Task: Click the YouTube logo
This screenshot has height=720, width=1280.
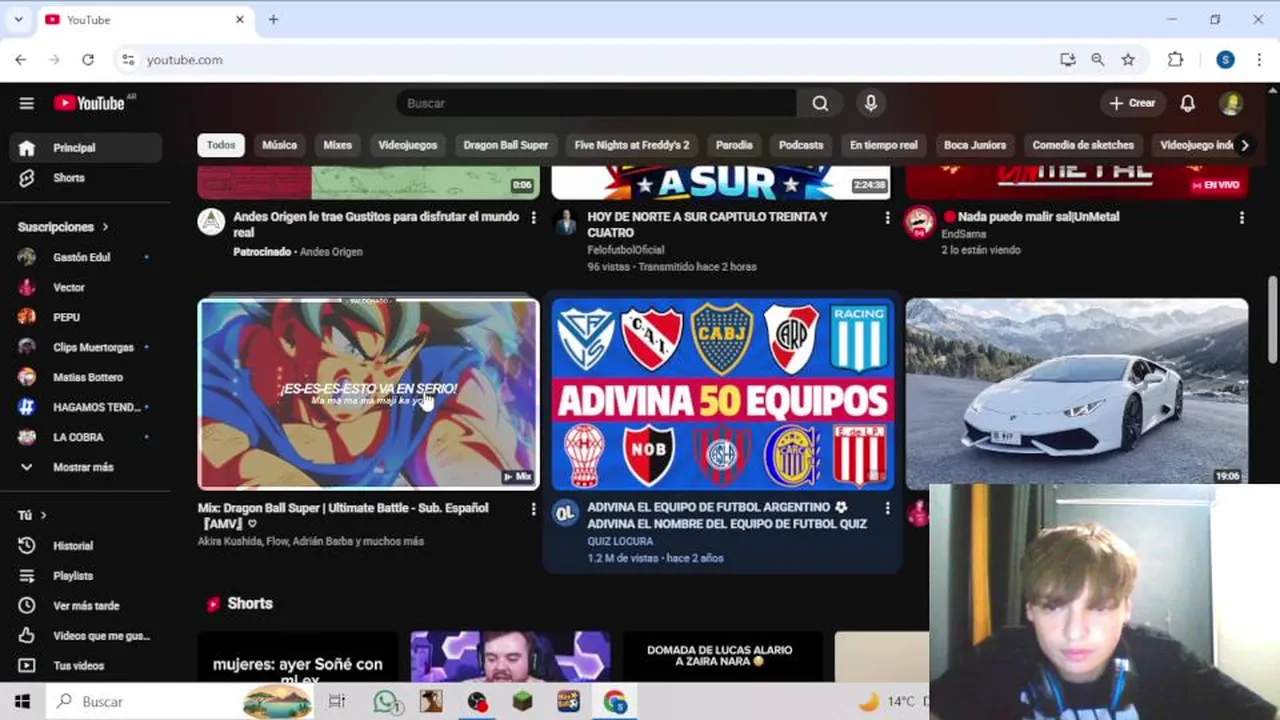Action: pyautogui.click(x=90, y=103)
